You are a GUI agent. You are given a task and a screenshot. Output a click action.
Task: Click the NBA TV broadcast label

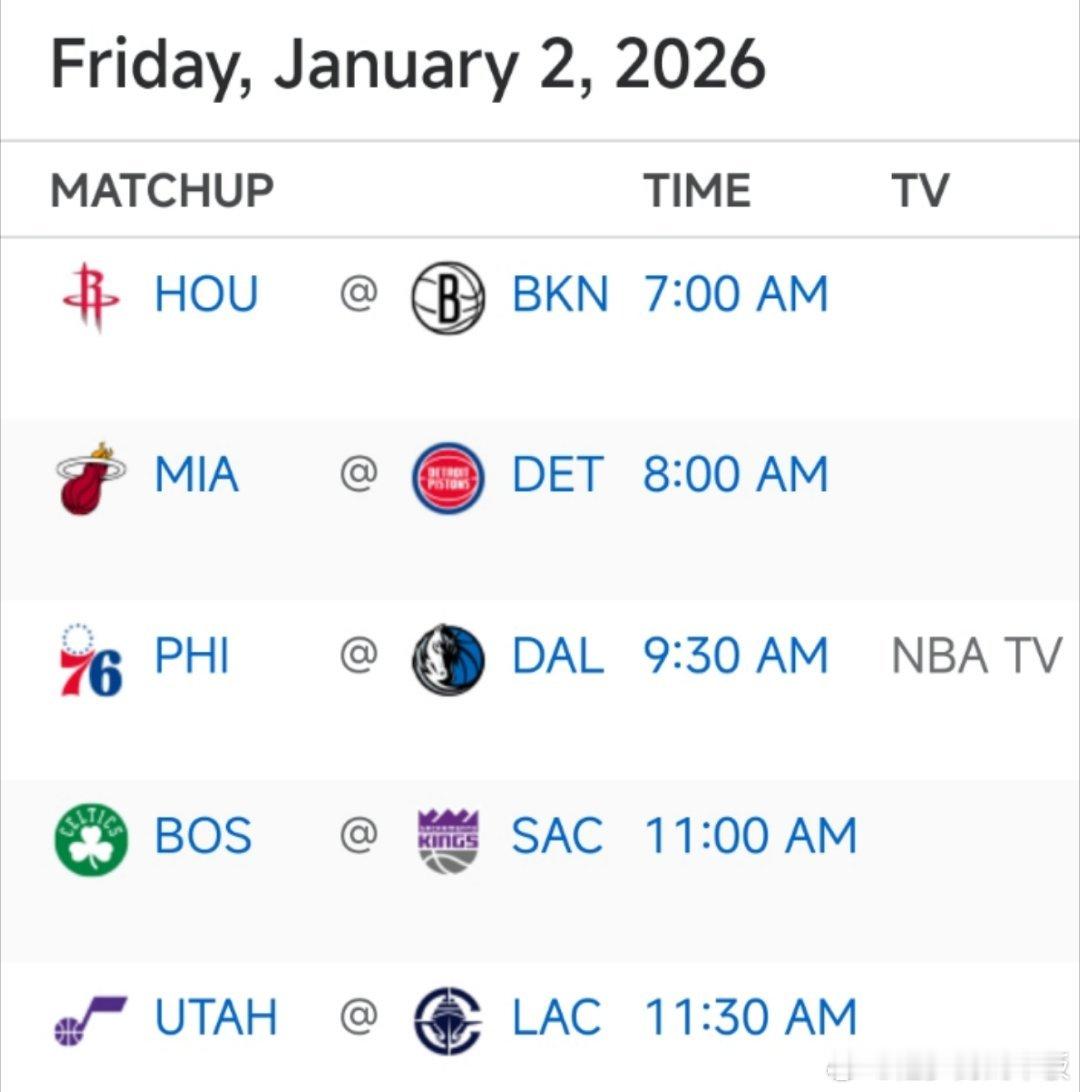976,656
